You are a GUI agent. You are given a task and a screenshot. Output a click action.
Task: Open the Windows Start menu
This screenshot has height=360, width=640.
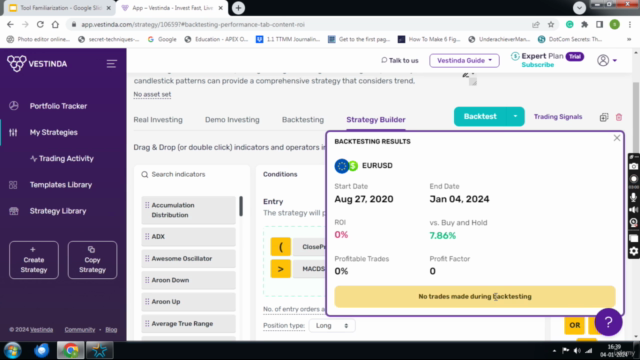(x=12, y=351)
